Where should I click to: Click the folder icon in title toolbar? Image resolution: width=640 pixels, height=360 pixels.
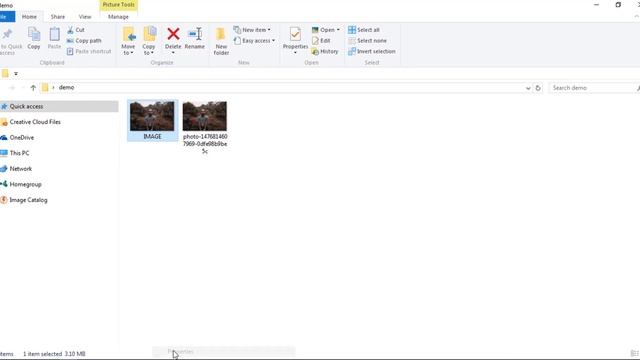tap(5, 73)
